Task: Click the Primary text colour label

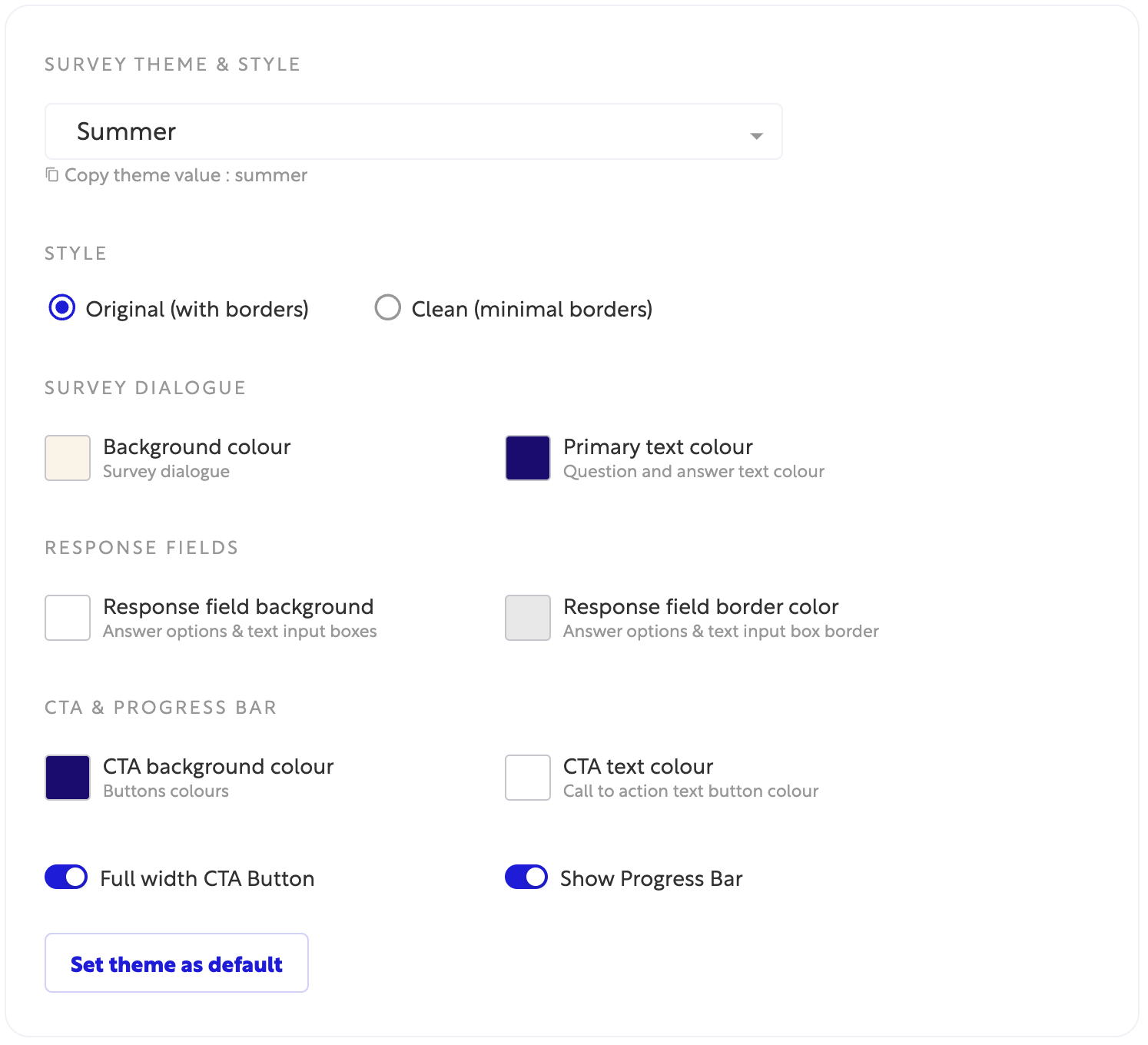Action: (x=658, y=447)
